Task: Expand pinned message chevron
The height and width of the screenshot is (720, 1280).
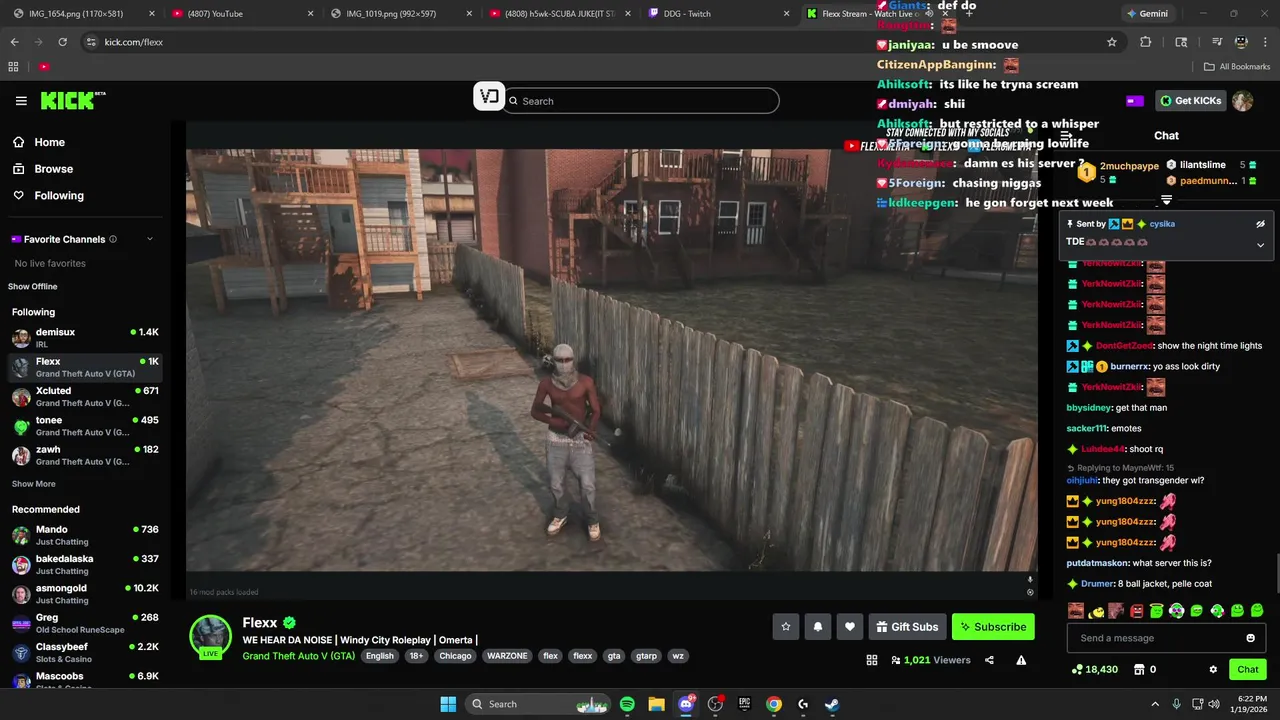Action: point(1260,244)
